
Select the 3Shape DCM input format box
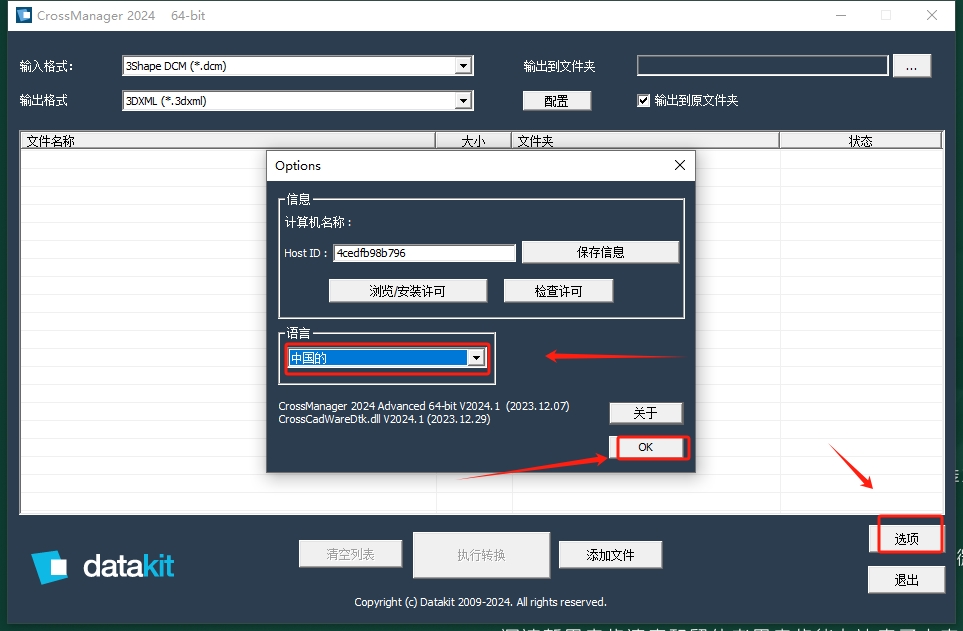click(x=298, y=66)
